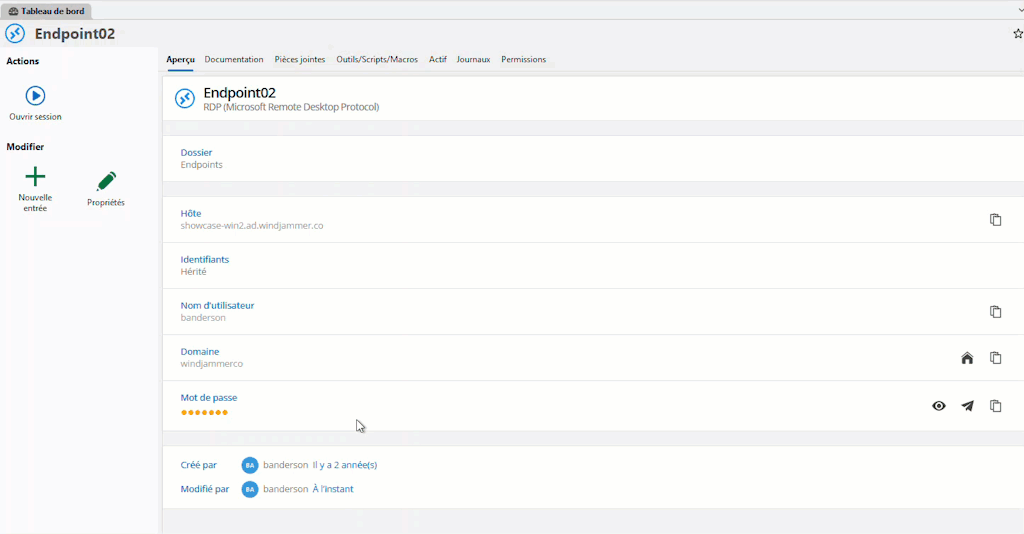The image size is (1024, 534).
Task: Copy the Mot de passe value
Action: [995, 406]
